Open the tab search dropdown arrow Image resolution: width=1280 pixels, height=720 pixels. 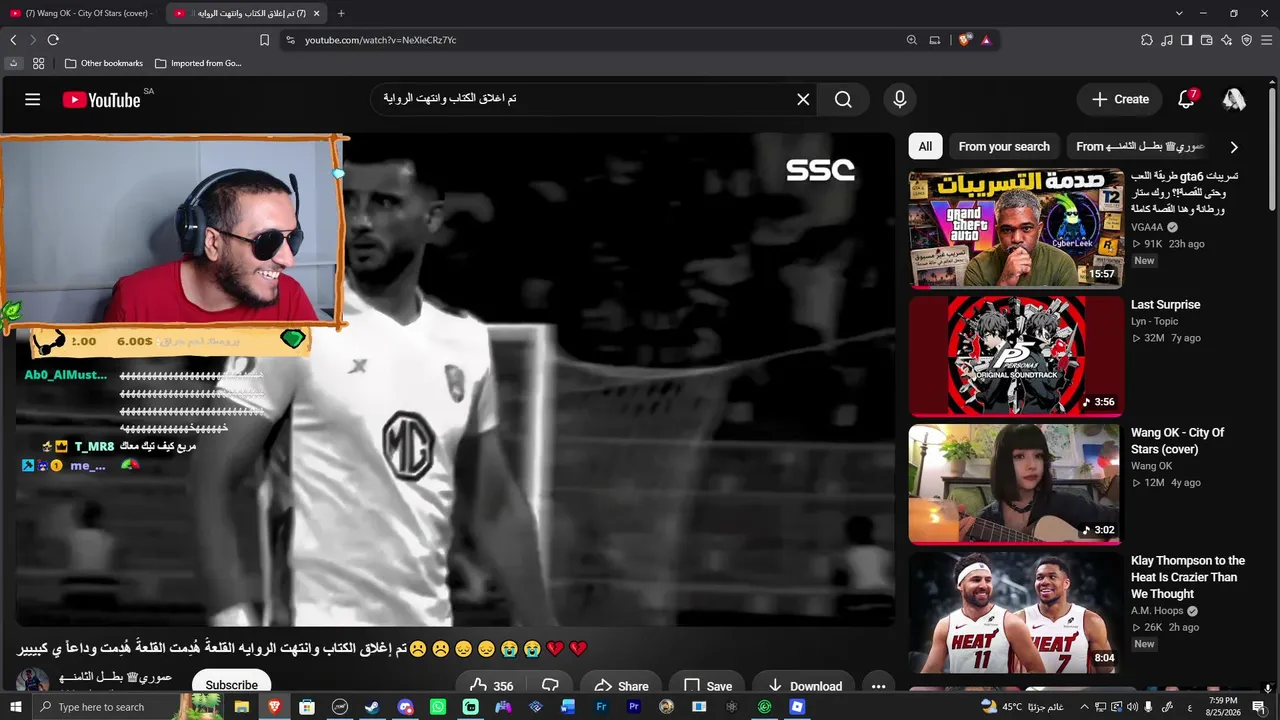click(x=1179, y=13)
